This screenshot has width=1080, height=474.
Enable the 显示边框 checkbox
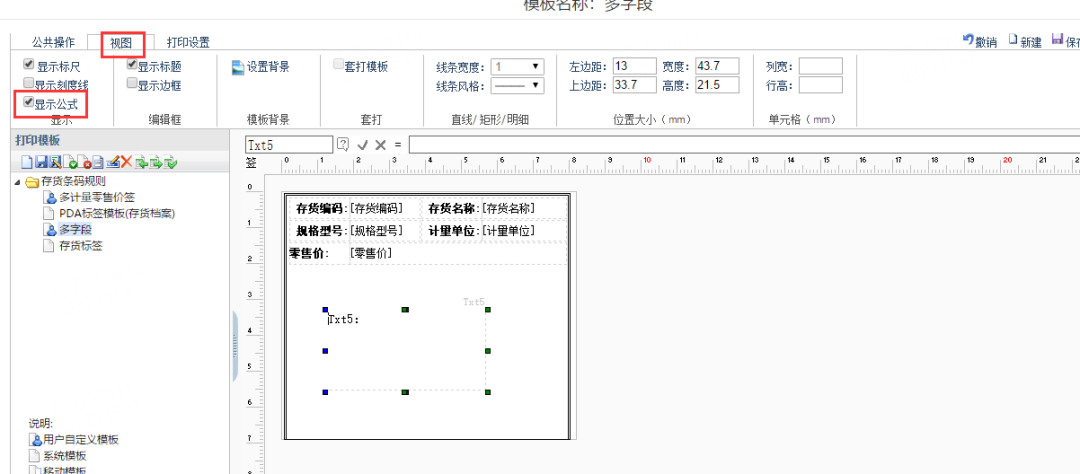(132, 83)
